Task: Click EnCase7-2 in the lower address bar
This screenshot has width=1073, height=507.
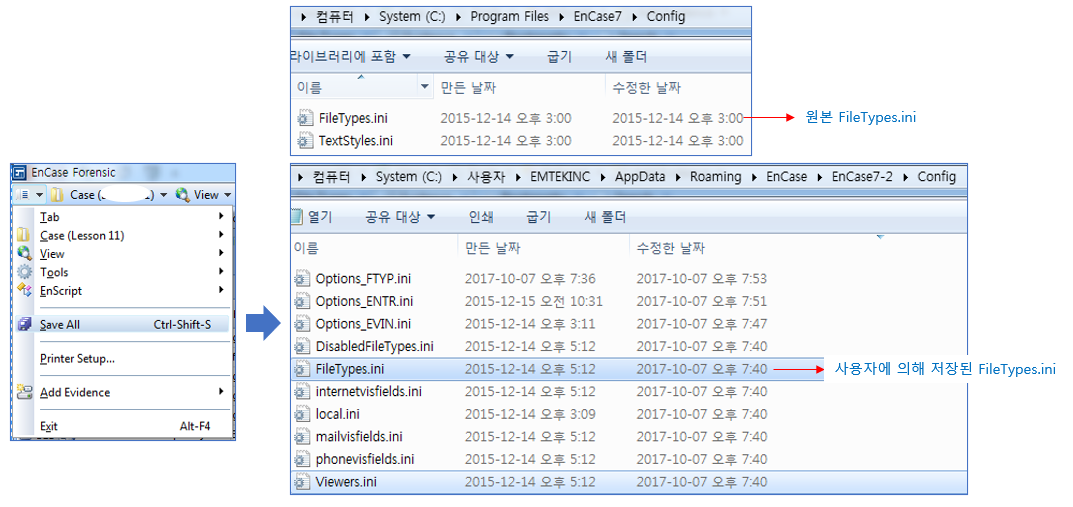Action: pyautogui.click(x=861, y=177)
